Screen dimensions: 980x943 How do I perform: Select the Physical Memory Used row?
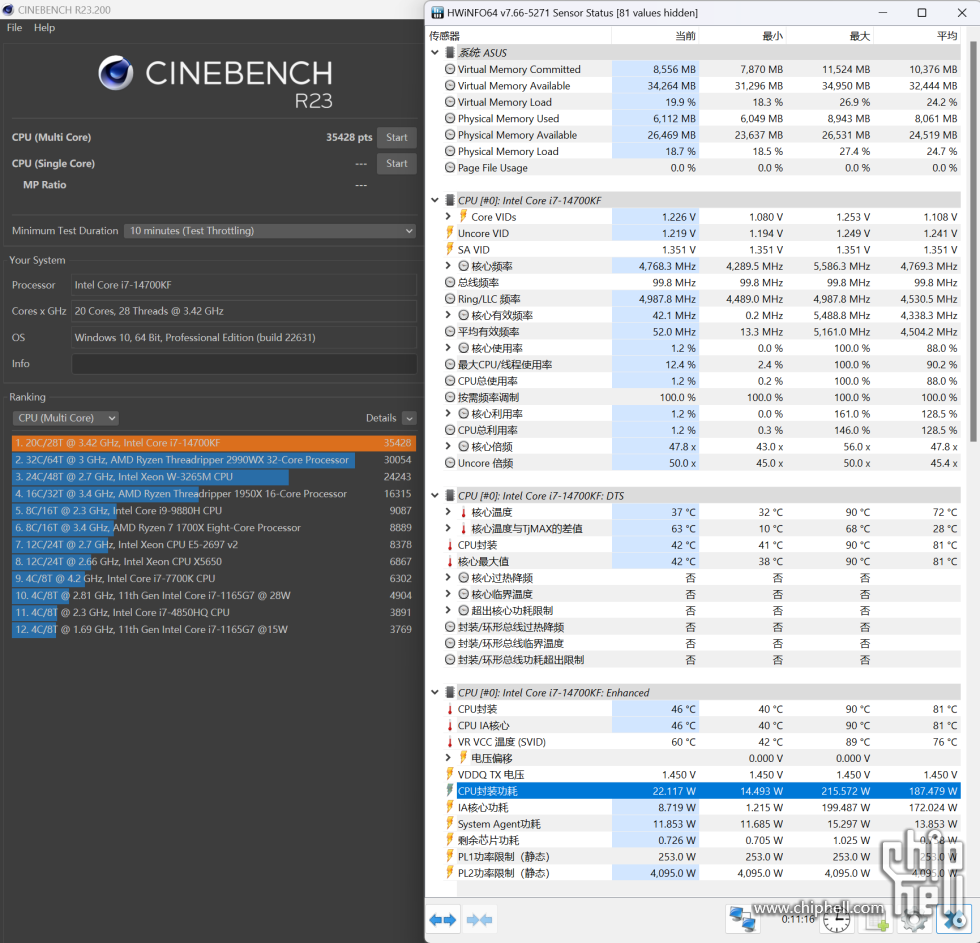(x=702, y=118)
